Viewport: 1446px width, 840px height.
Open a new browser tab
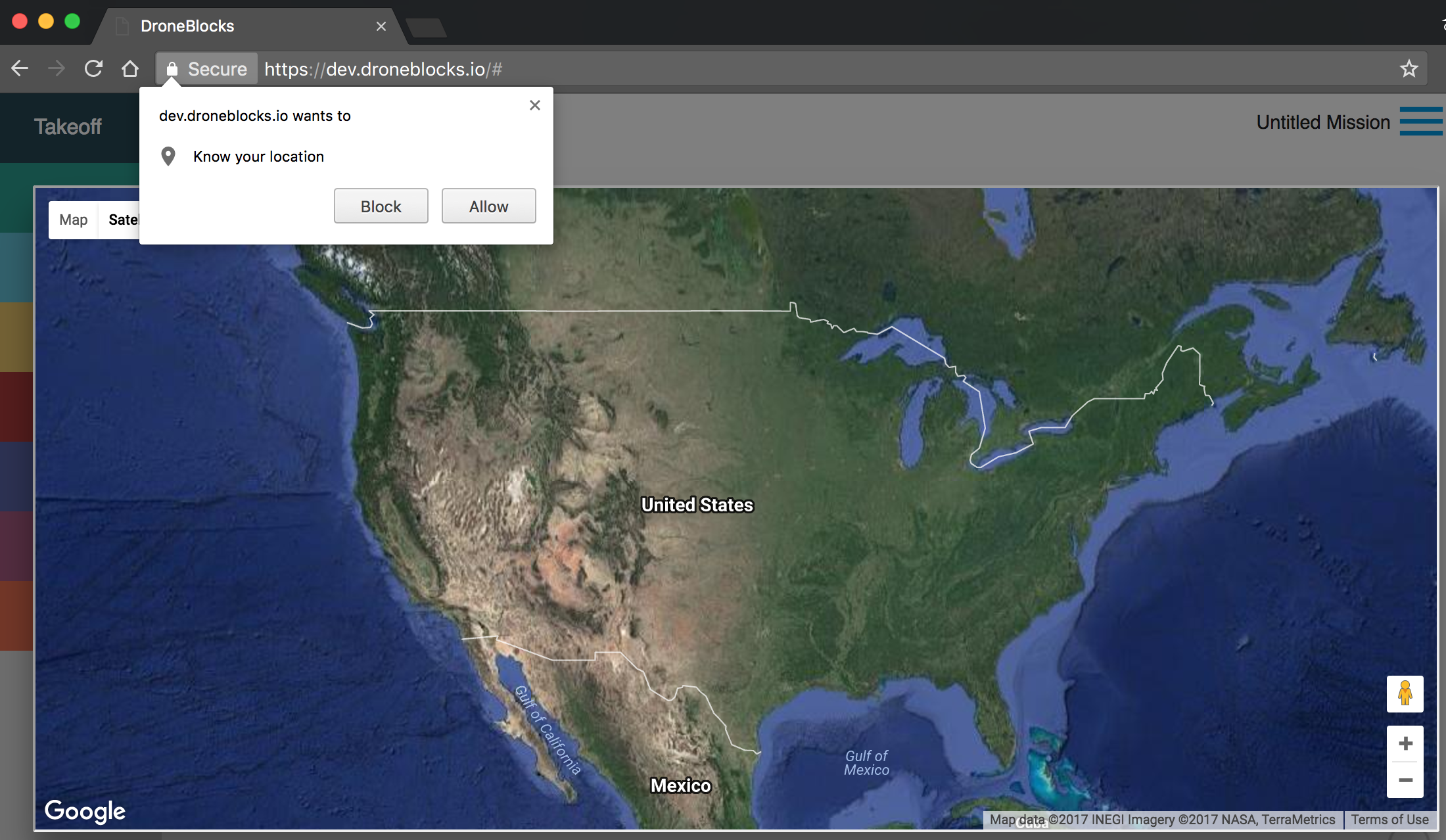pyautogui.click(x=426, y=28)
